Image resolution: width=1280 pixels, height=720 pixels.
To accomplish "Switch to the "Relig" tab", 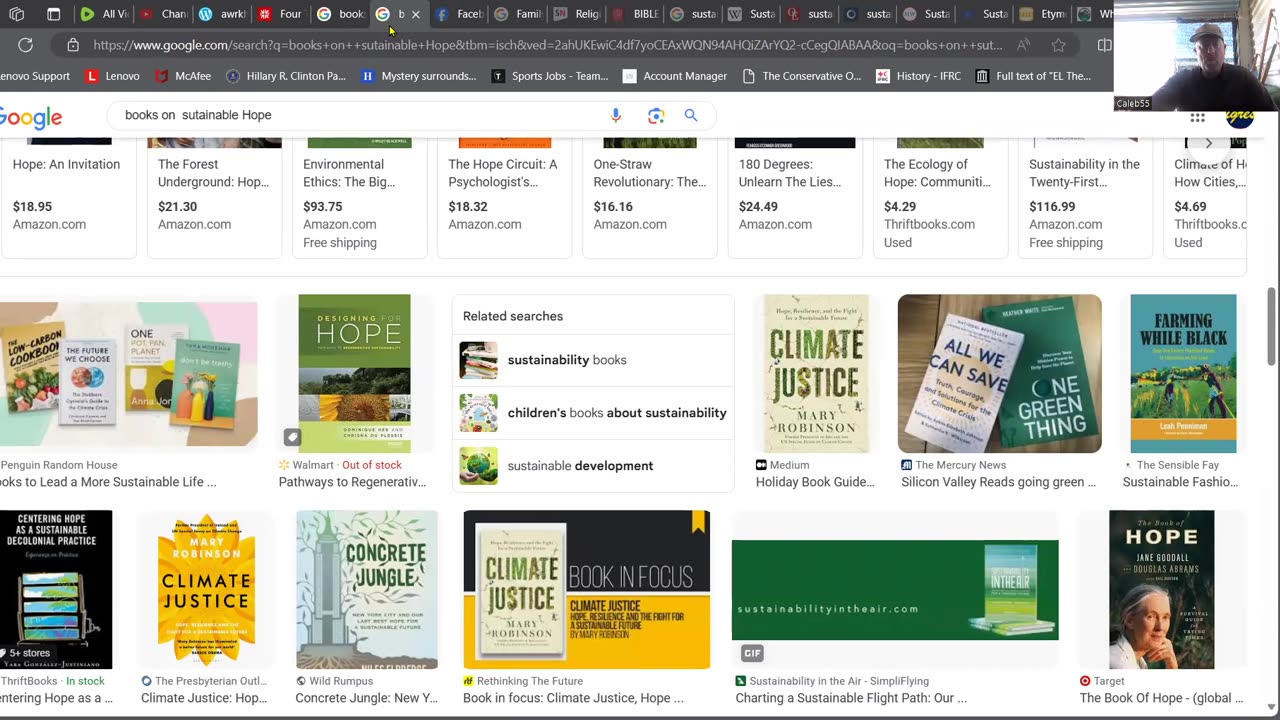I will 575,14.
